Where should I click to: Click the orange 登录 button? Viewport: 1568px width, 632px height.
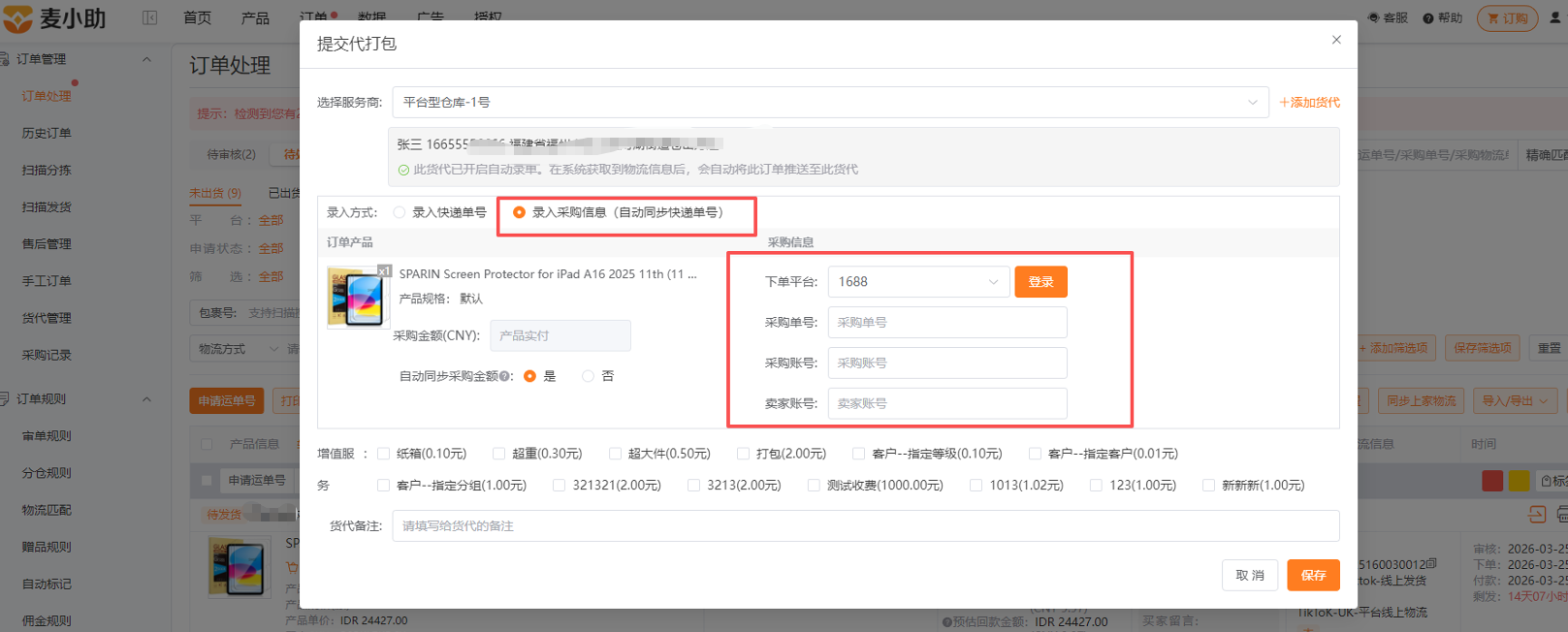(1040, 282)
